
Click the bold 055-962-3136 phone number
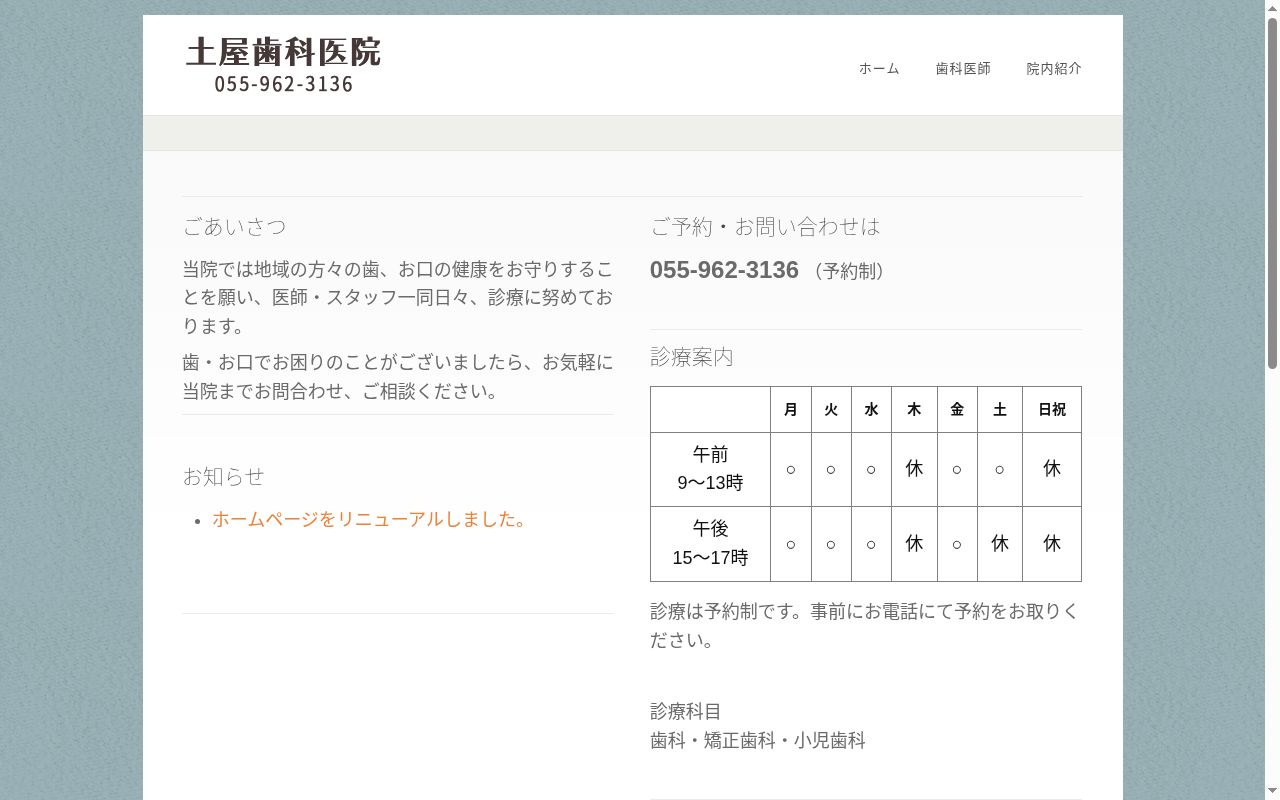point(724,270)
